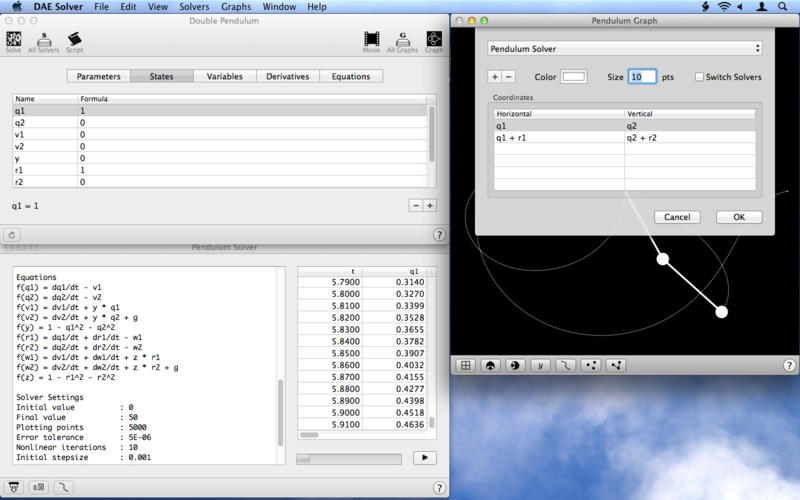Click the results table horizontal scrollbar
Viewport: 800px width, 500px height.
[309, 435]
